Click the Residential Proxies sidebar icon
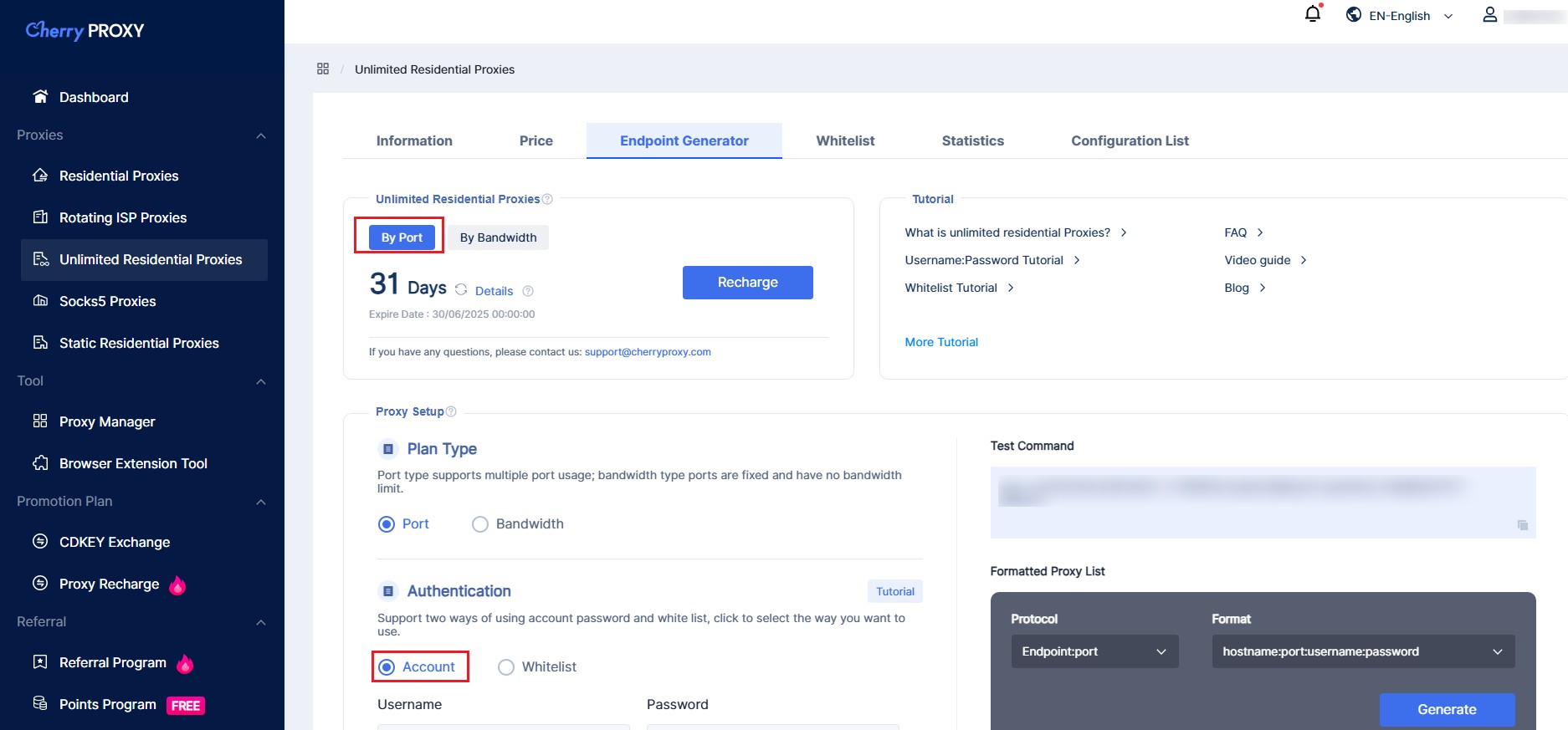Image resolution: width=1568 pixels, height=730 pixels. 40,175
